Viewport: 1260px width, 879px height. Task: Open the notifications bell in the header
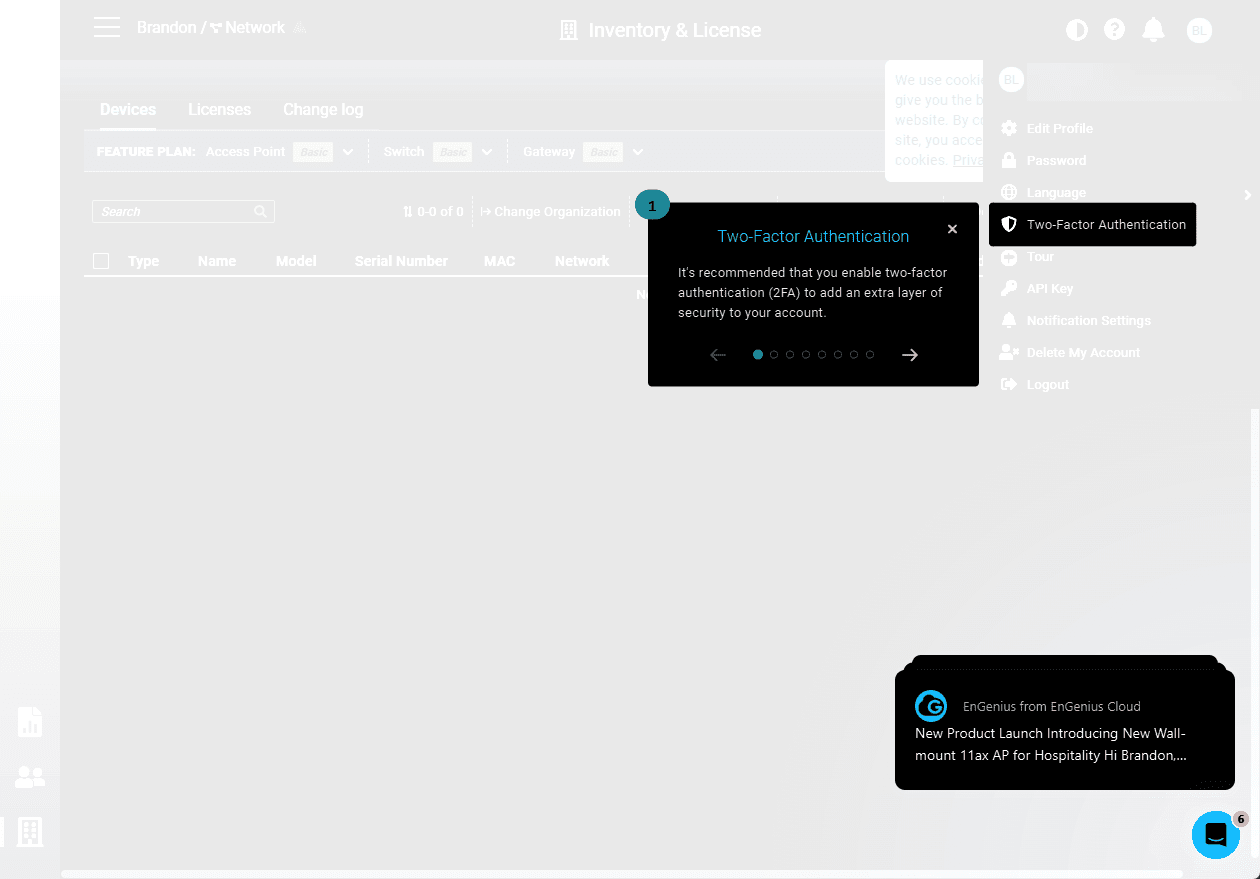click(x=1154, y=30)
